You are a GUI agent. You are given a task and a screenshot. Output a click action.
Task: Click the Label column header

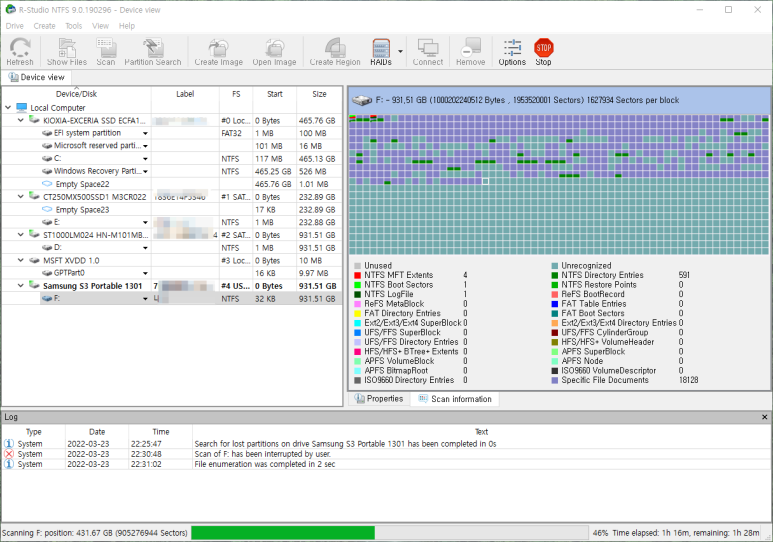[185, 94]
